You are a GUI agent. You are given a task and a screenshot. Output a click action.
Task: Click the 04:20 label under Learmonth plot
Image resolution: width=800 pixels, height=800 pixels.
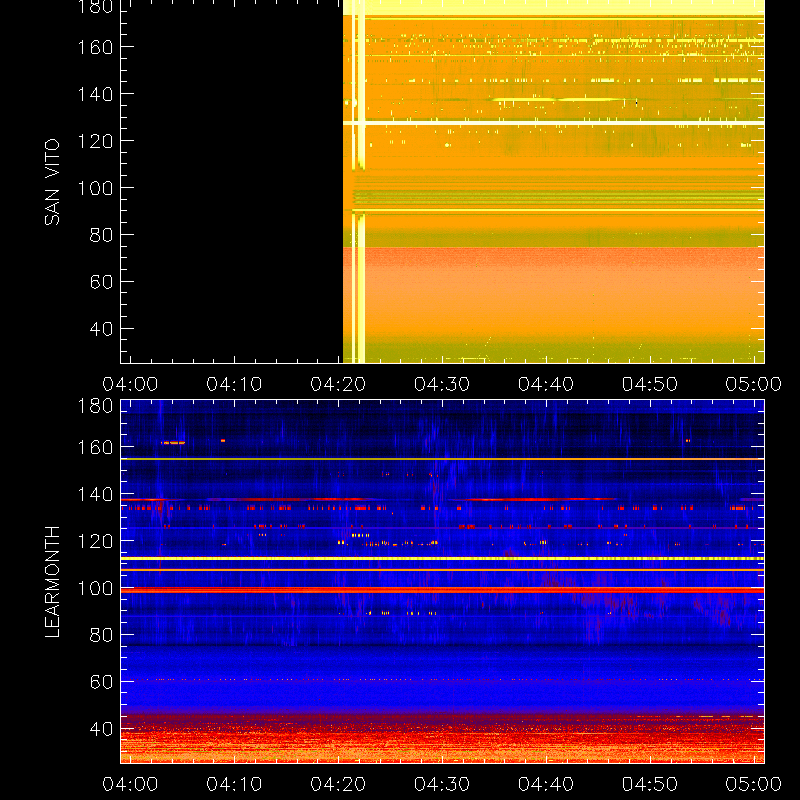(x=338, y=784)
